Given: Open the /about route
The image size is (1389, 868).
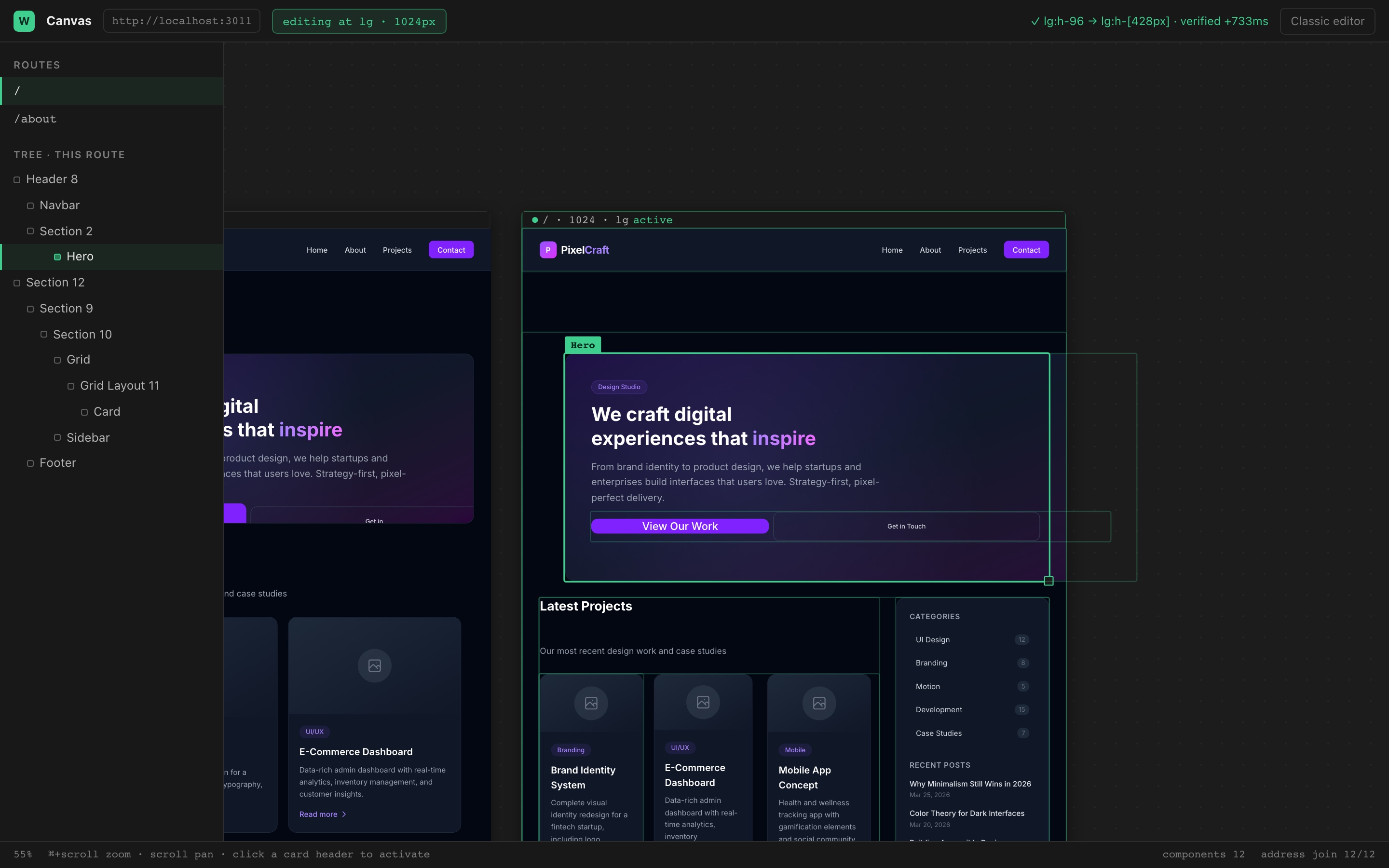Looking at the screenshot, I should [x=111, y=119].
